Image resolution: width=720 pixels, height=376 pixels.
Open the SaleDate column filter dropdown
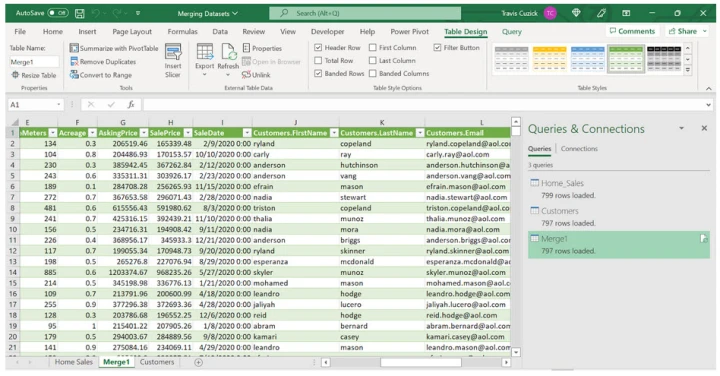247,133
